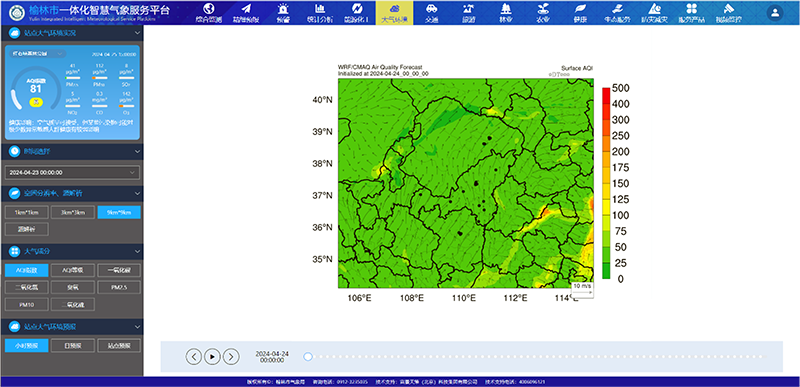
Task: Open the globe comprehensive monitoring icon
Action: click(209, 9)
